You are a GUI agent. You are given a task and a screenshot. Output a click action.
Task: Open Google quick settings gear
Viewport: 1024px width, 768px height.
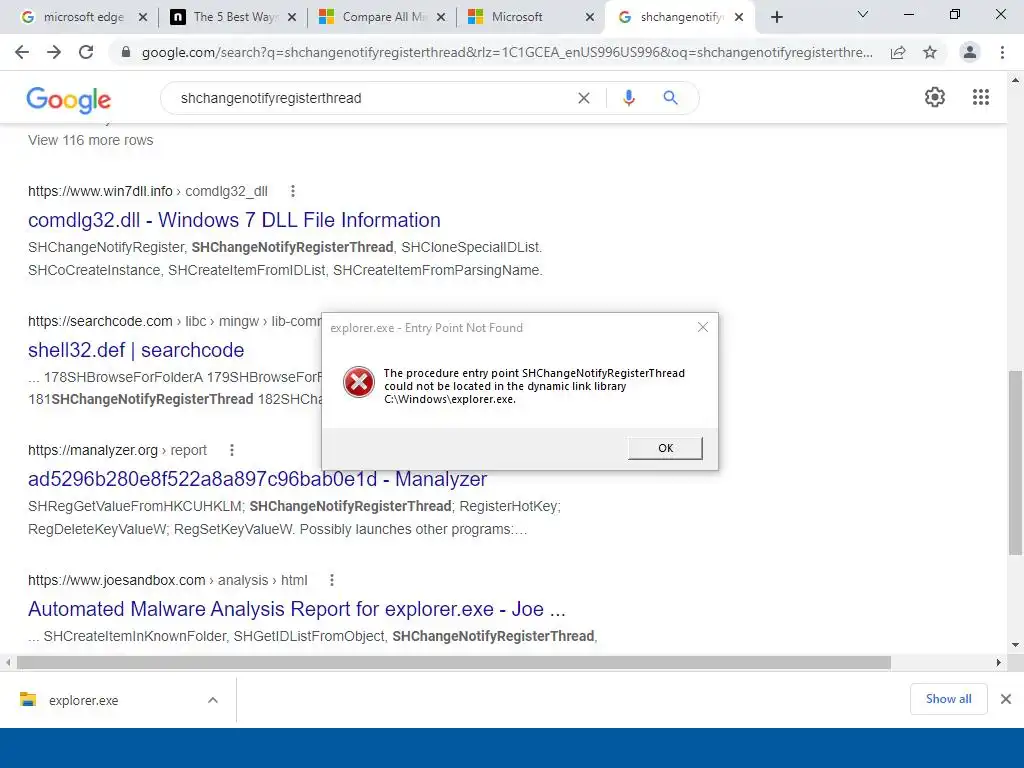[935, 97]
